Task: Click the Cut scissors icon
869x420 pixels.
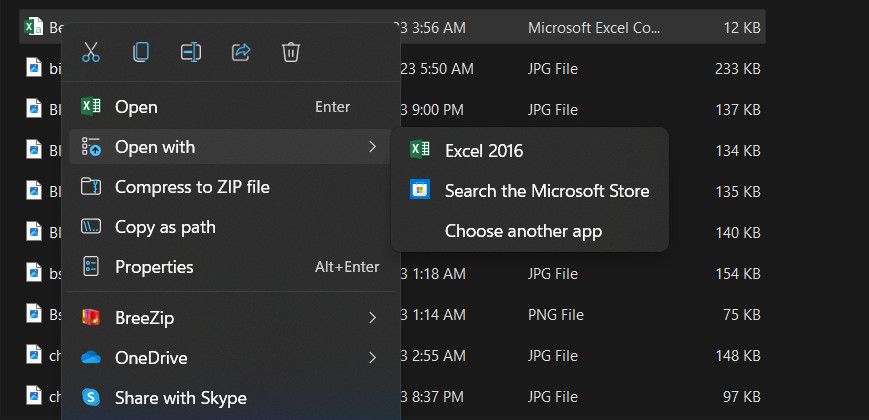Action: [x=90, y=52]
